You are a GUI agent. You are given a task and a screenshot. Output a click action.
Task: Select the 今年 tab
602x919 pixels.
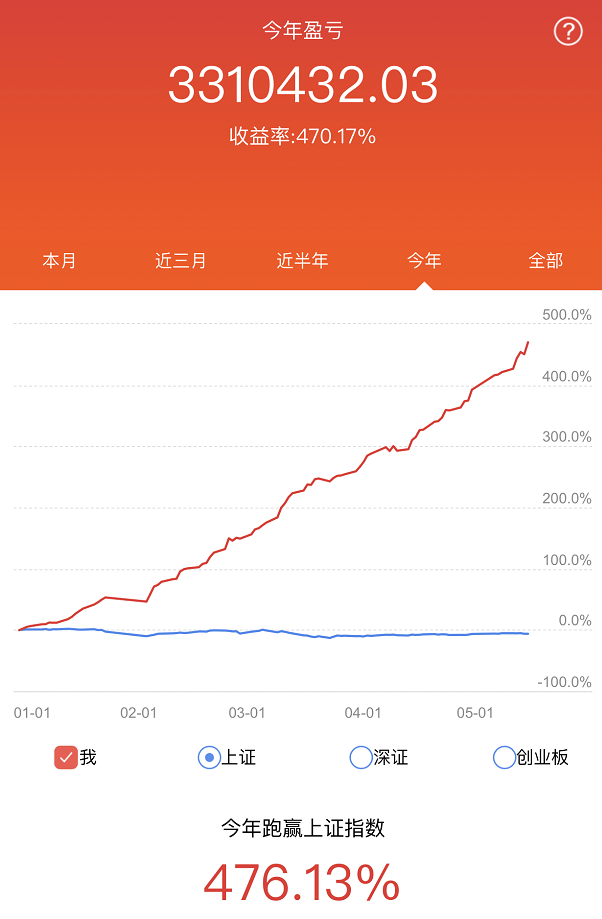pyautogui.click(x=423, y=261)
